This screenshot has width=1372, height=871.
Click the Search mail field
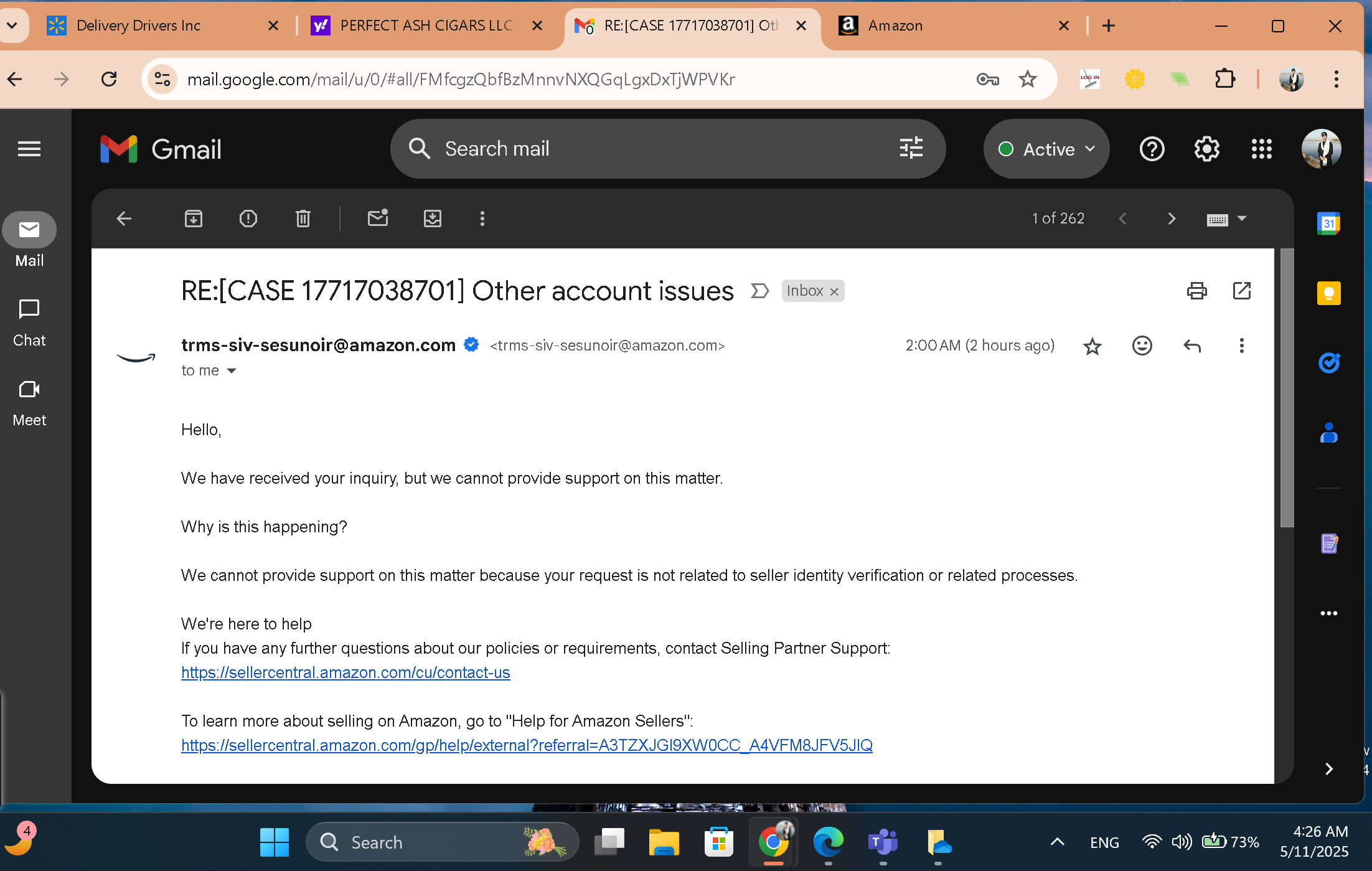(x=667, y=149)
